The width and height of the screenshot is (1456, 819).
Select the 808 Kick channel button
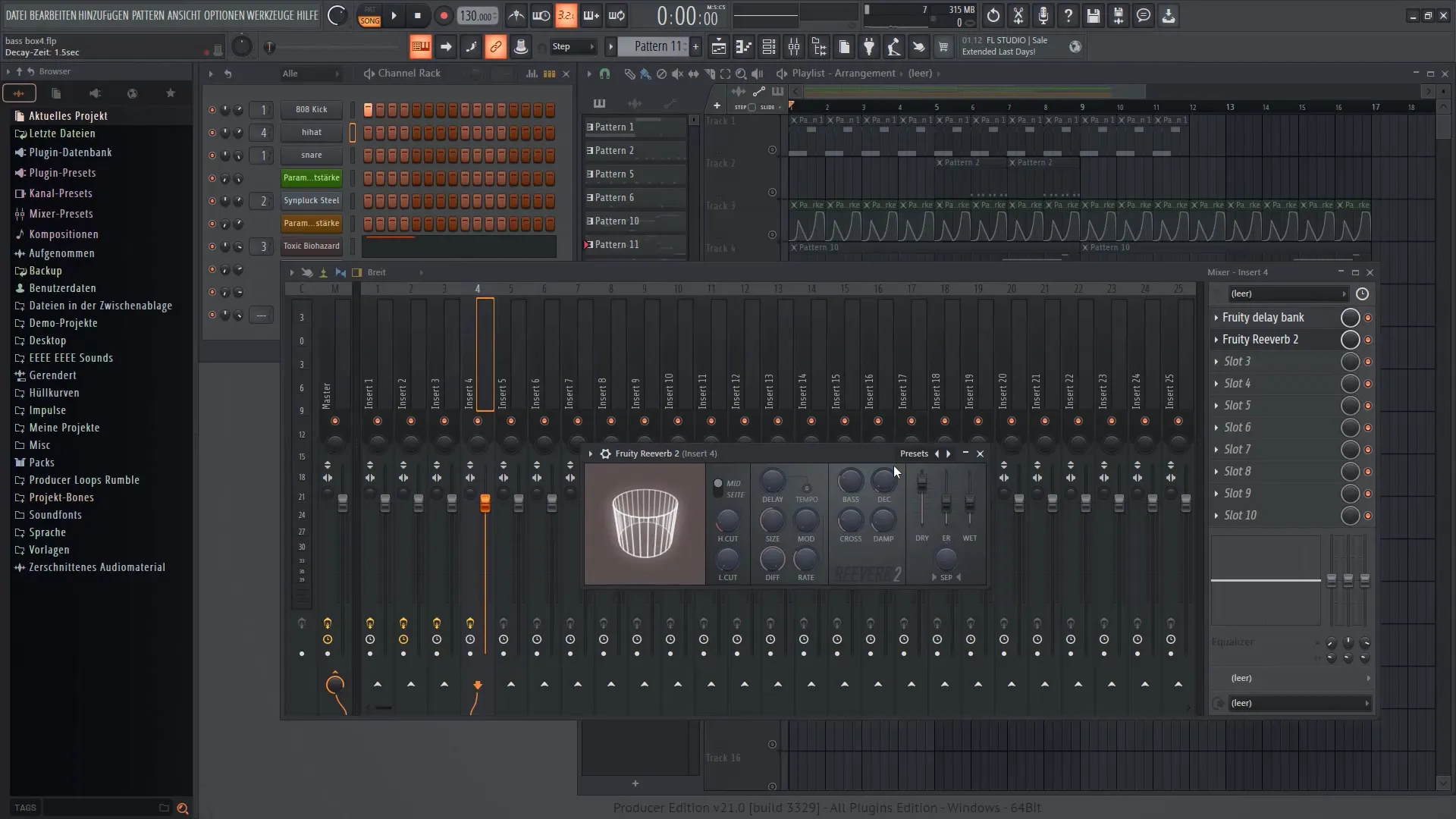pyautogui.click(x=312, y=110)
